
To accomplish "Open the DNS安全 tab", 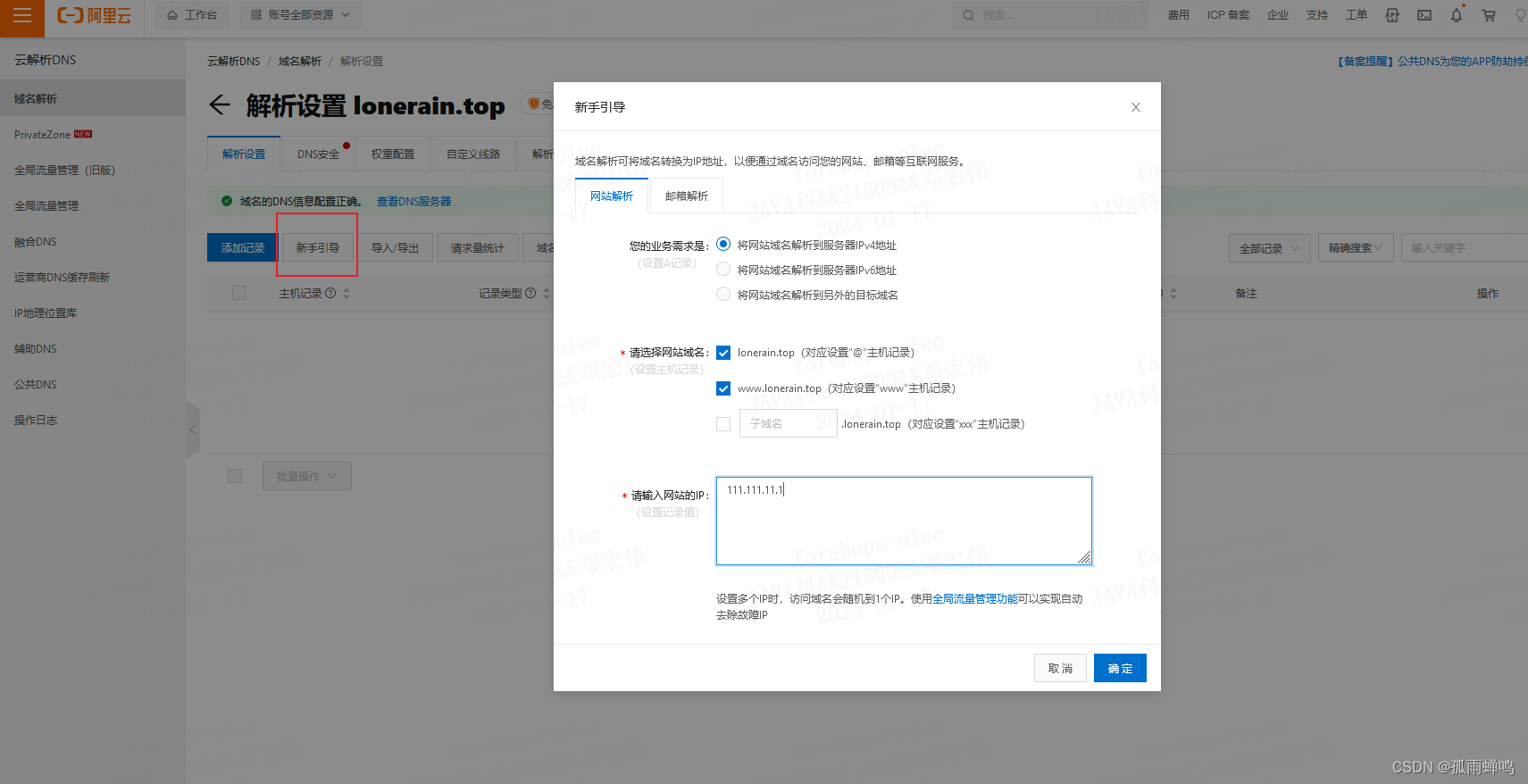I will point(318,154).
